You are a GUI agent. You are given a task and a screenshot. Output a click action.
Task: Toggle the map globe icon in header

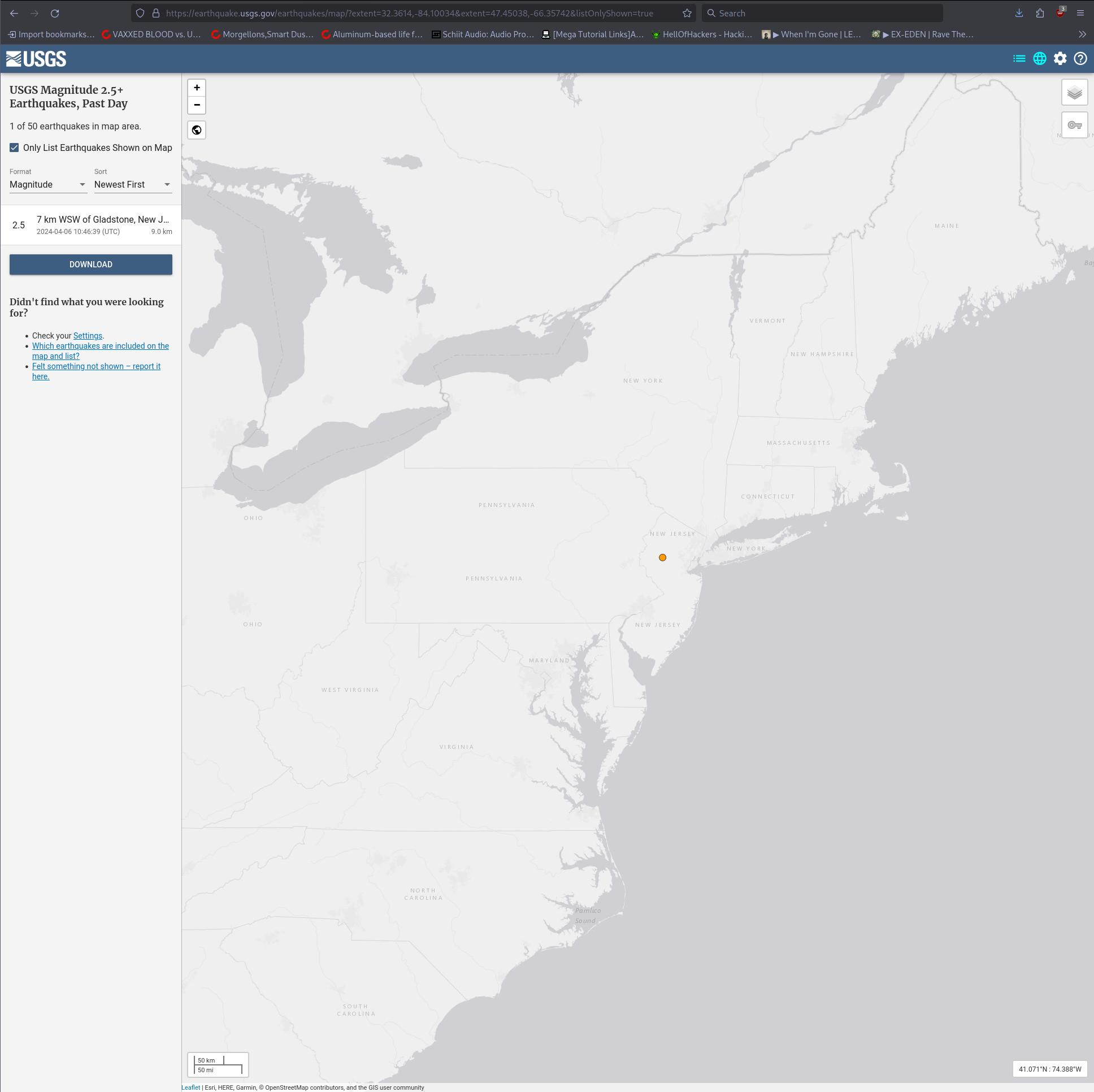coord(1039,58)
